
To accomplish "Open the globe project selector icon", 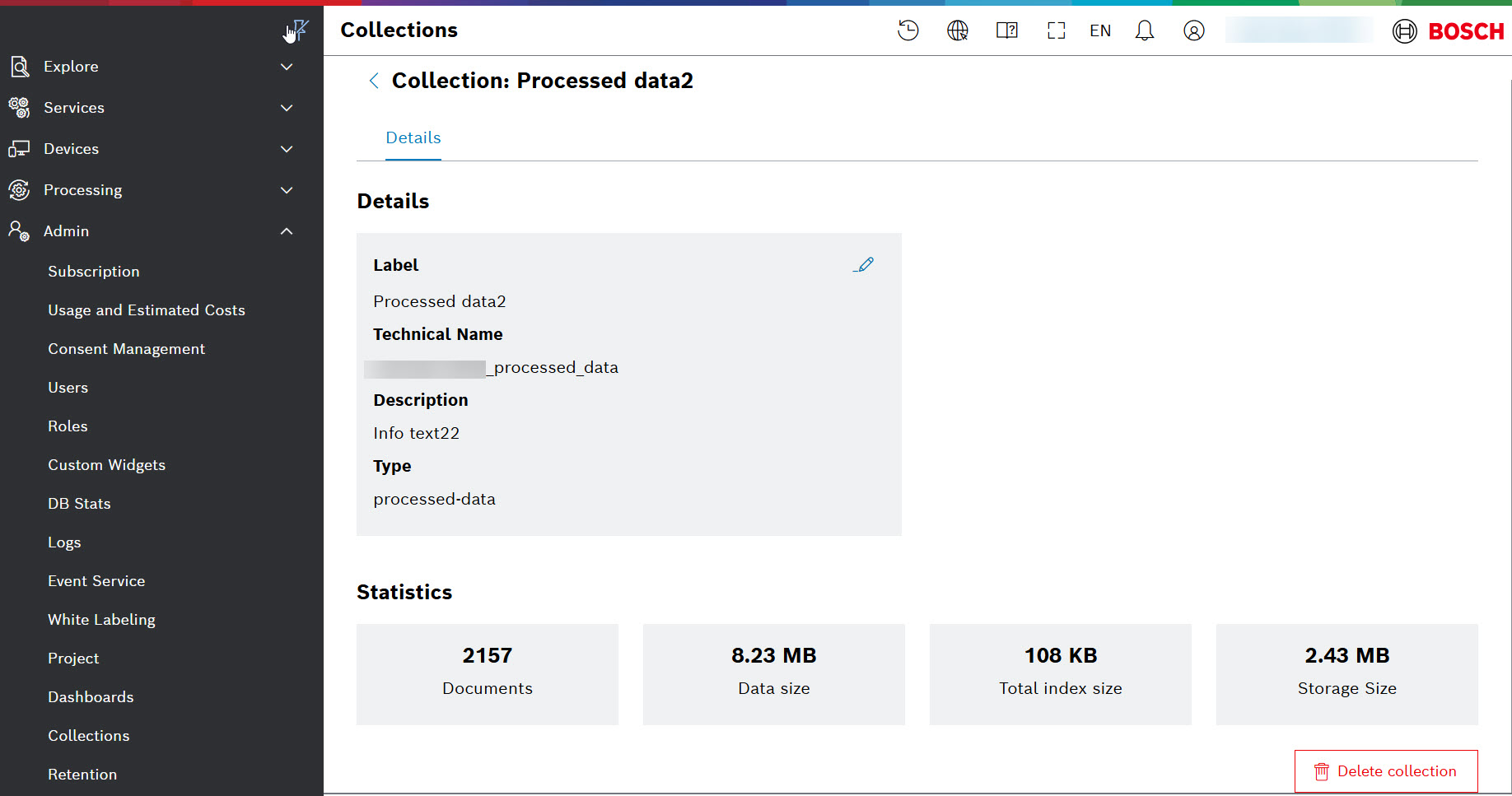I will pyautogui.click(x=957, y=30).
